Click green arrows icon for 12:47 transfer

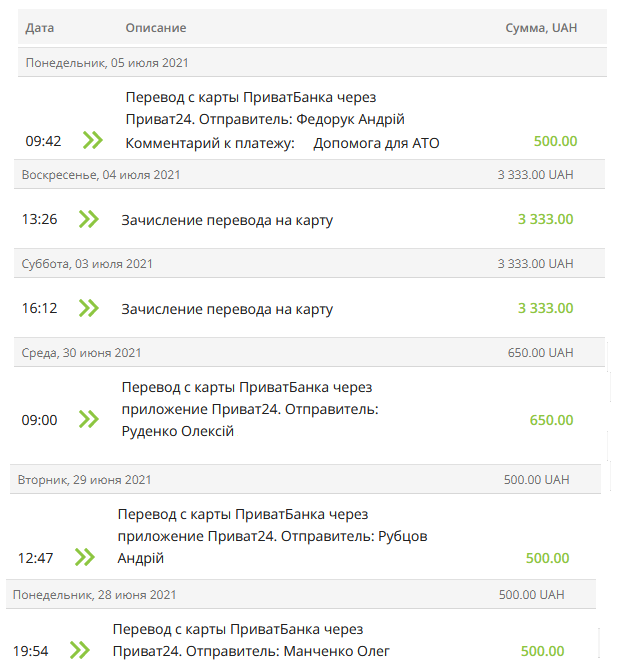(84, 557)
